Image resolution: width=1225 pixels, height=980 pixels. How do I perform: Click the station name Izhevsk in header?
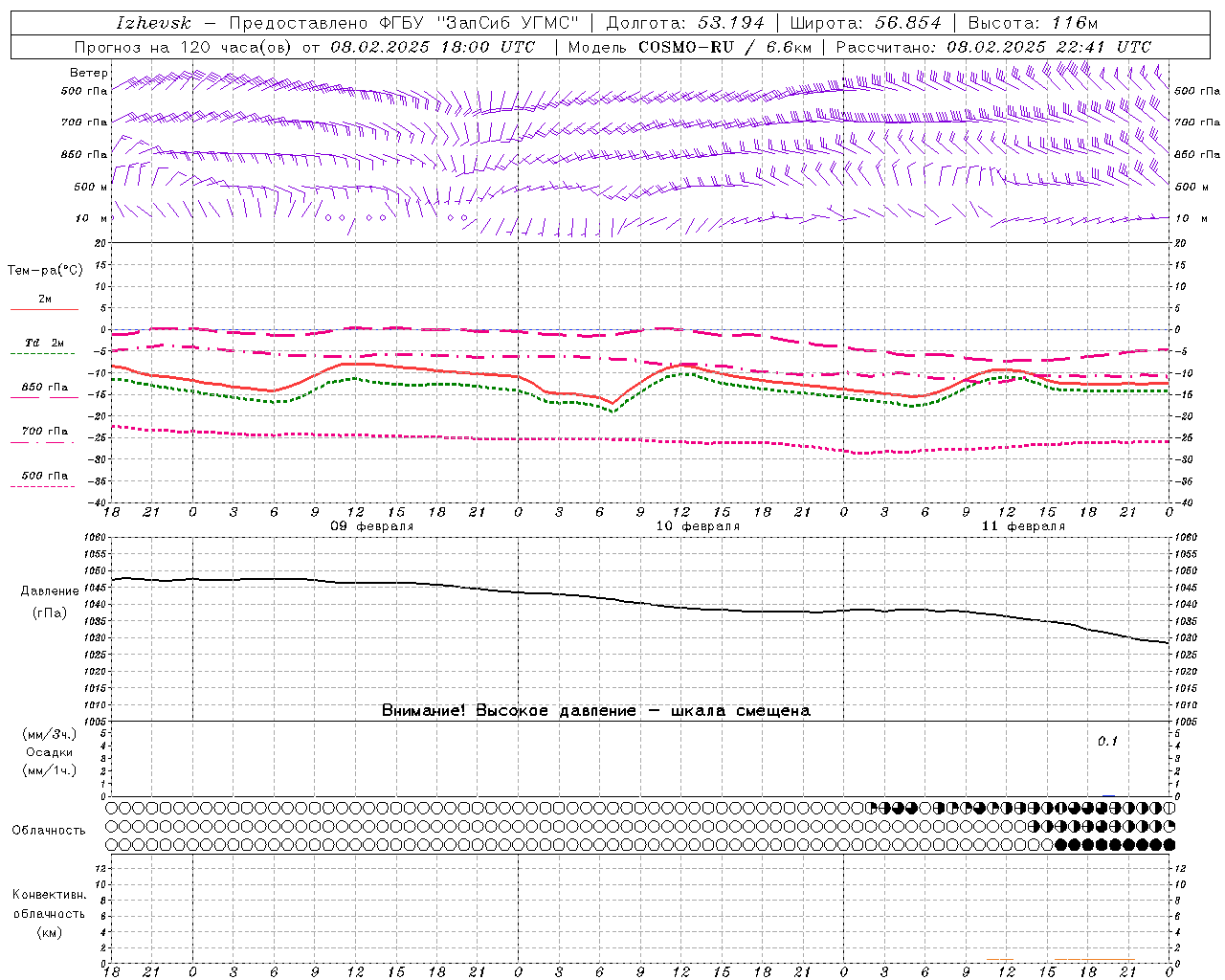[154, 23]
